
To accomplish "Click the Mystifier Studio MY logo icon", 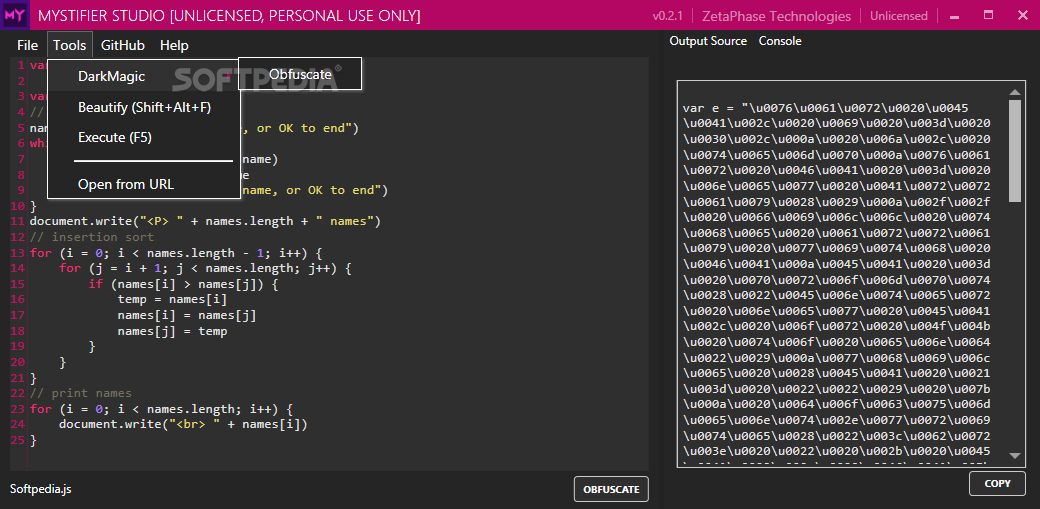I will 14,15.
